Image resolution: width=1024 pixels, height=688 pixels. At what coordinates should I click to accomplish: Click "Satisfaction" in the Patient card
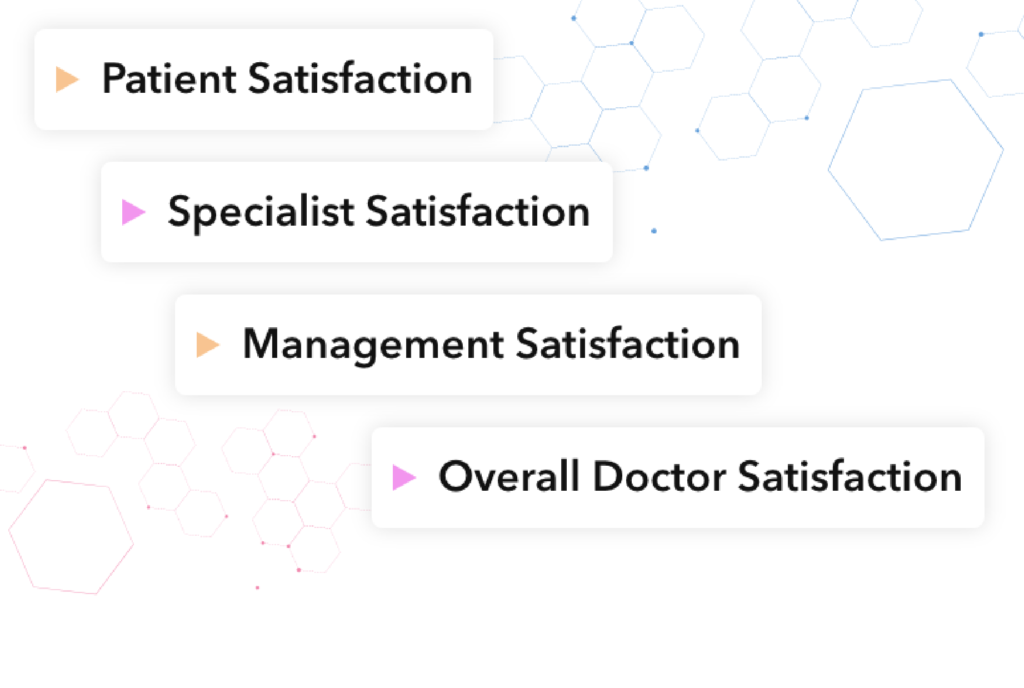pyautogui.click(x=360, y=79)
